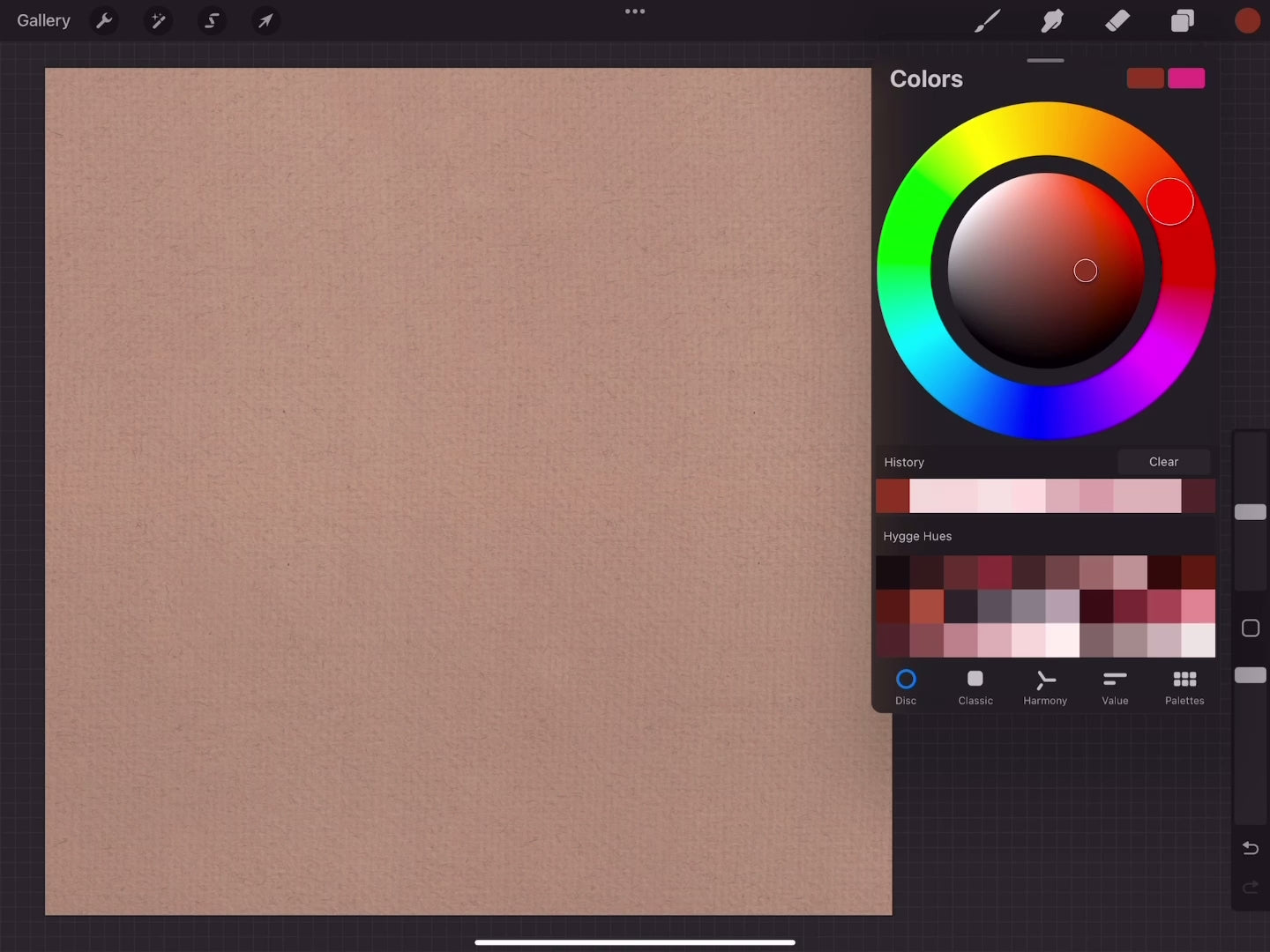Select the Brush tool
This screenshot has height=952, width=1270.
tap(987, 20)
